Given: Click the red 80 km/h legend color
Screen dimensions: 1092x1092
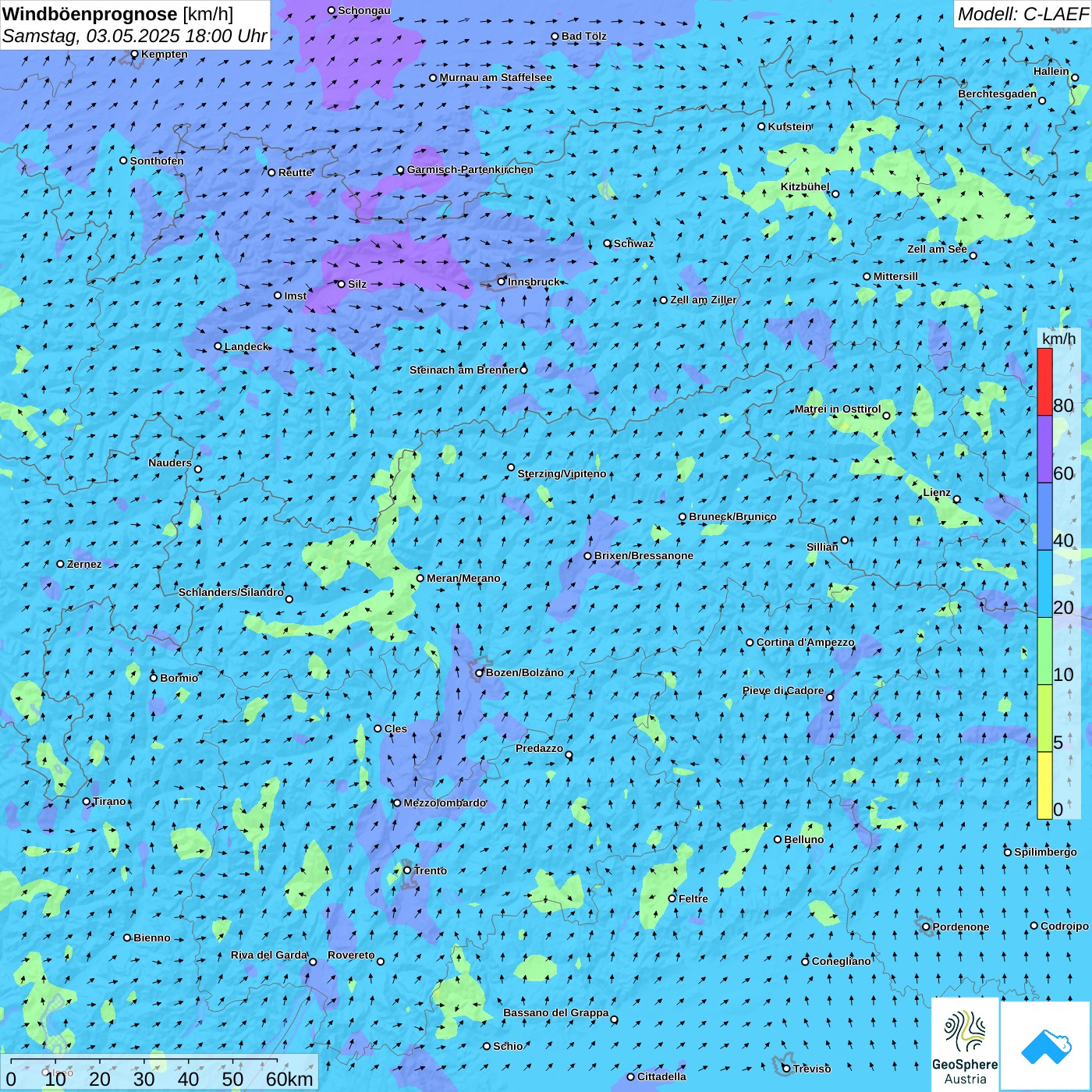Looking at the screenshot, I should point(1044,381).
